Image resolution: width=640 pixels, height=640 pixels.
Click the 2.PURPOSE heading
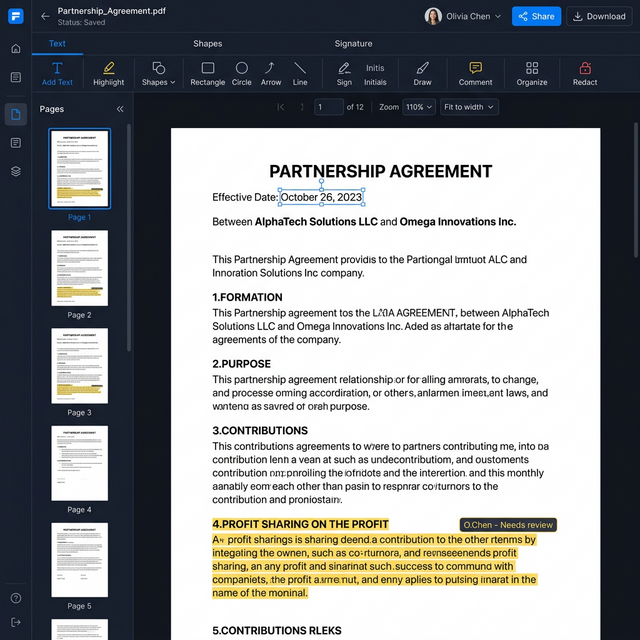click(241, 364)
